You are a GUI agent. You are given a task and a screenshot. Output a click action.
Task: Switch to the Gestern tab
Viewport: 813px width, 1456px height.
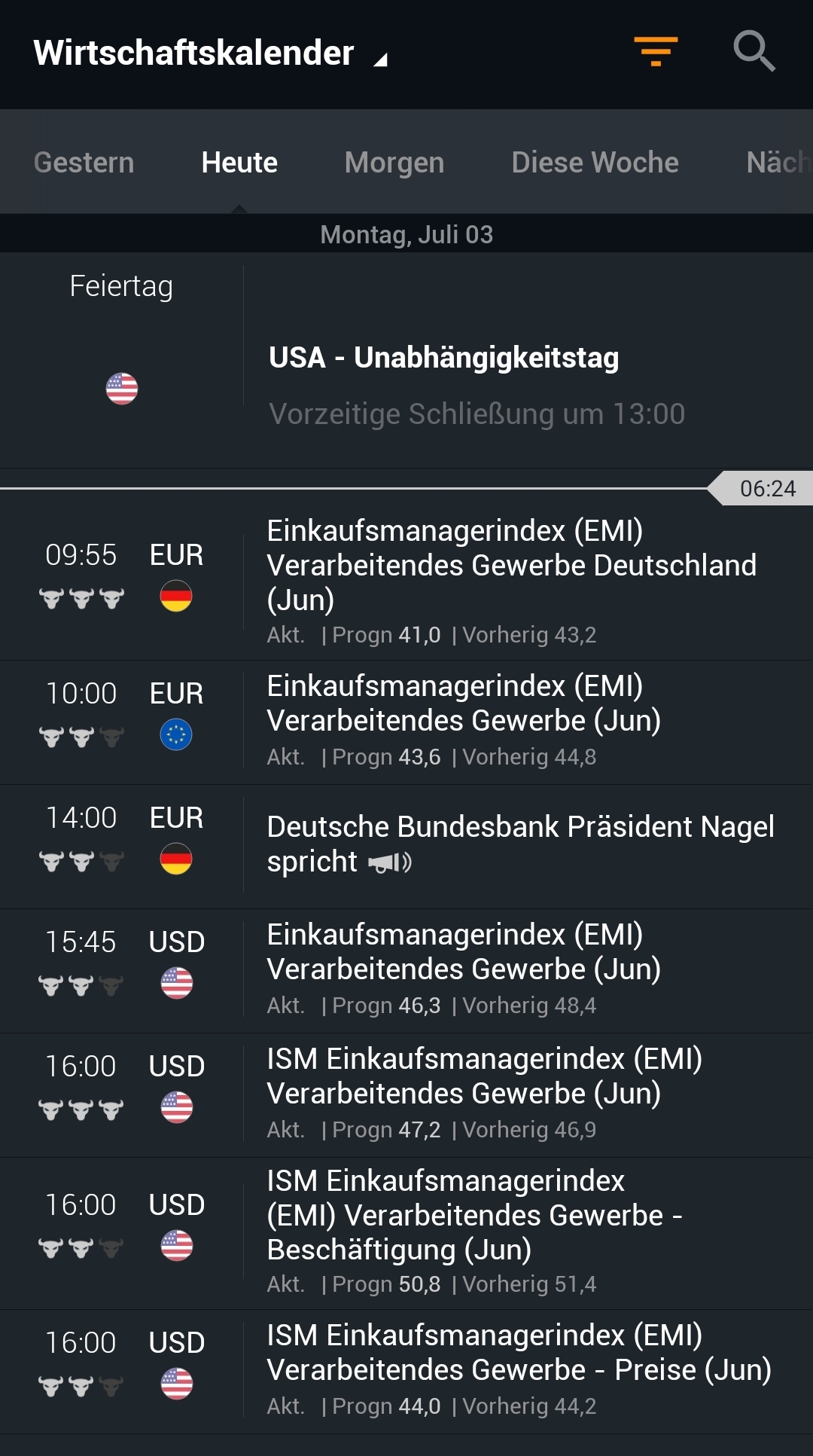[x=84, y=163]
